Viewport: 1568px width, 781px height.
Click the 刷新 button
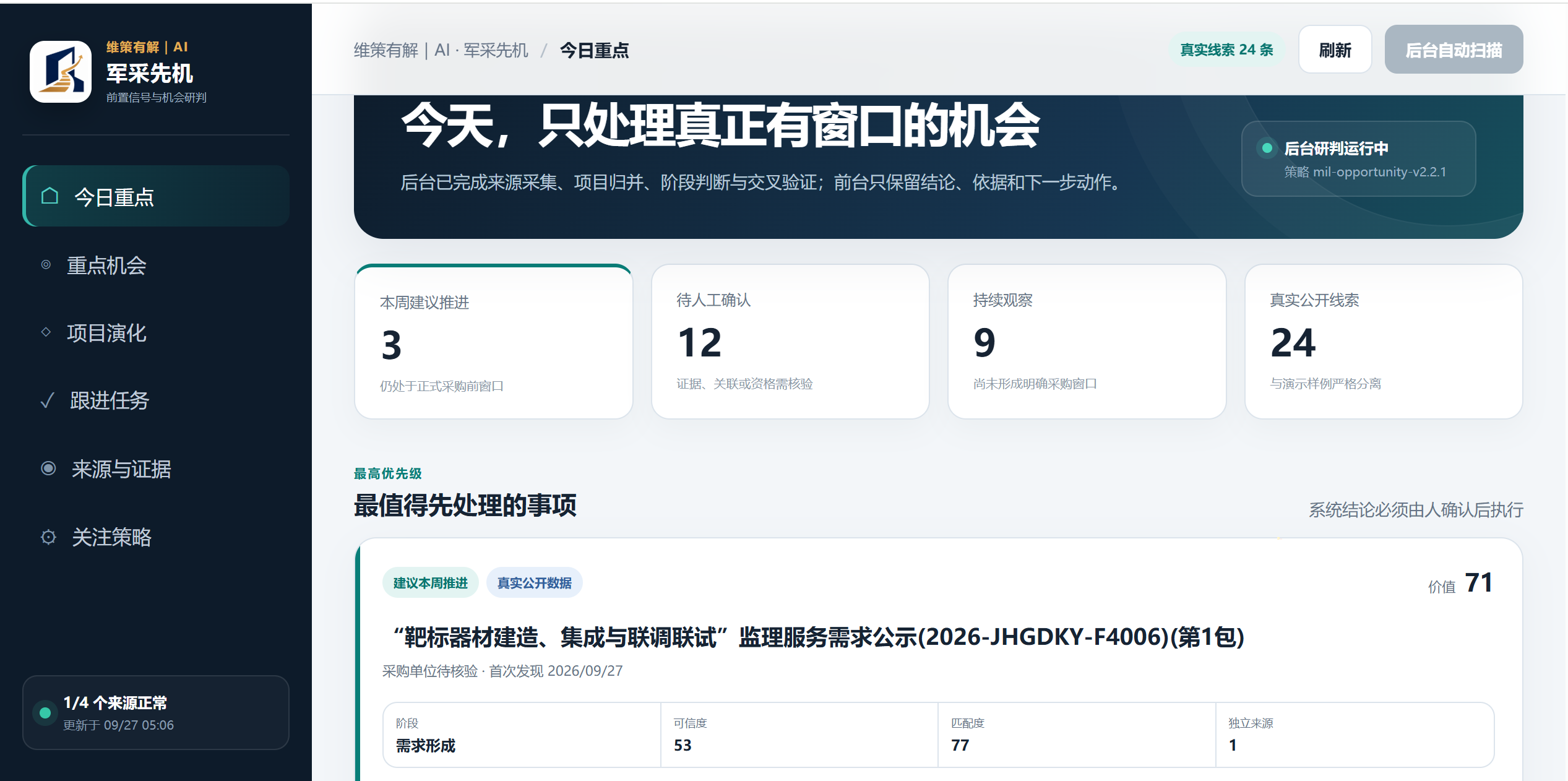[x=1335, y=50]
